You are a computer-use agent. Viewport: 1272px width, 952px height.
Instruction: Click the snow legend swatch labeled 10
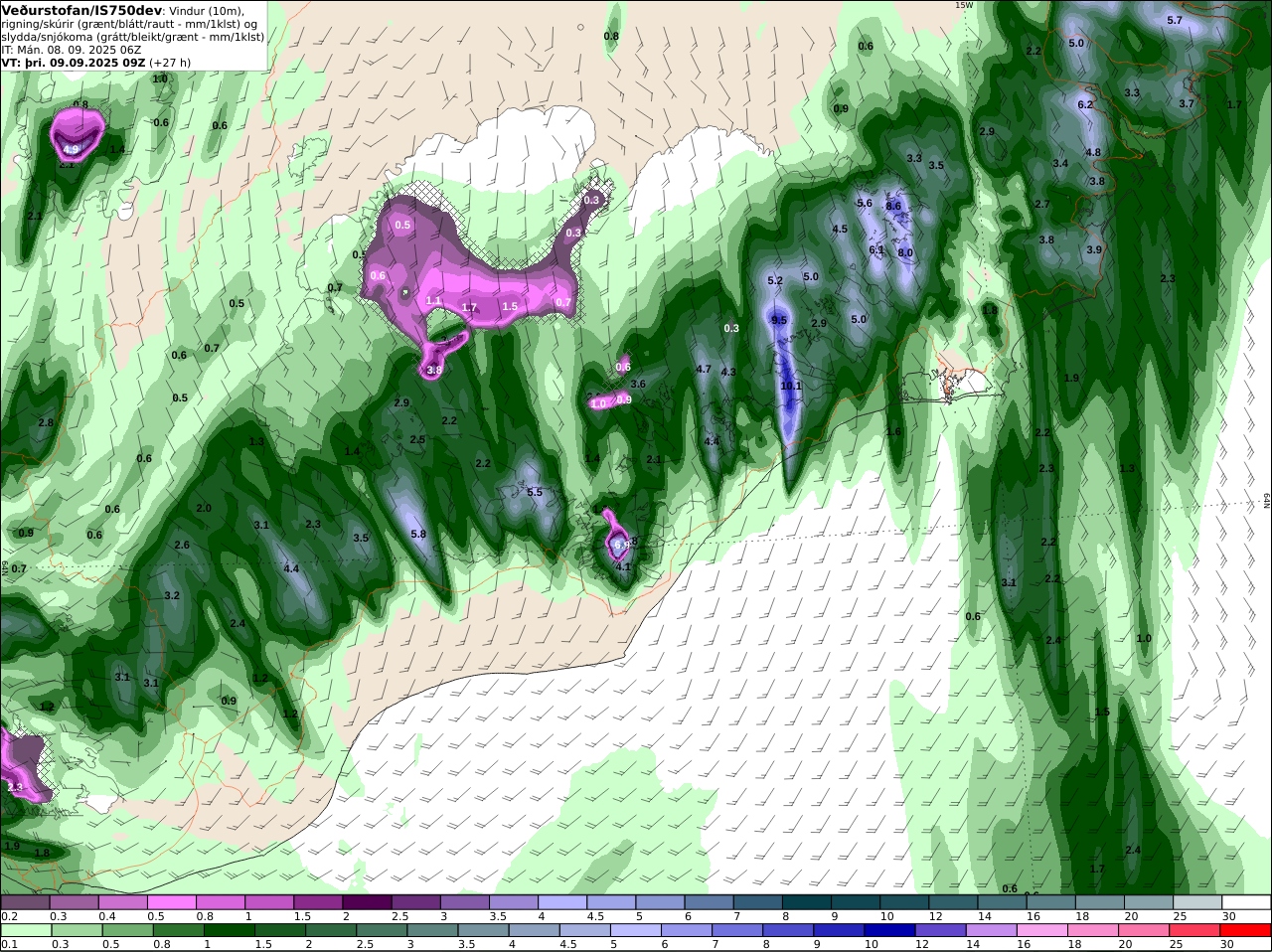click(x=904, y=902)
